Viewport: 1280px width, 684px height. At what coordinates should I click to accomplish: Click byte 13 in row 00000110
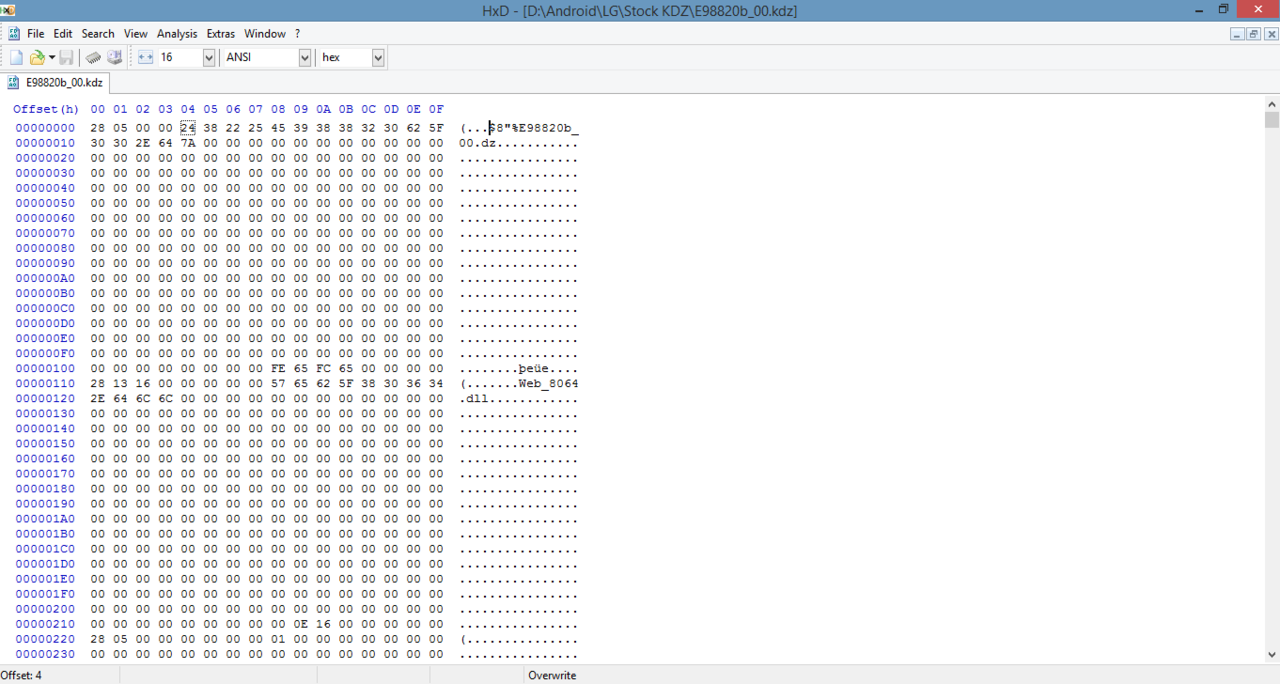(x=120, y=384)
